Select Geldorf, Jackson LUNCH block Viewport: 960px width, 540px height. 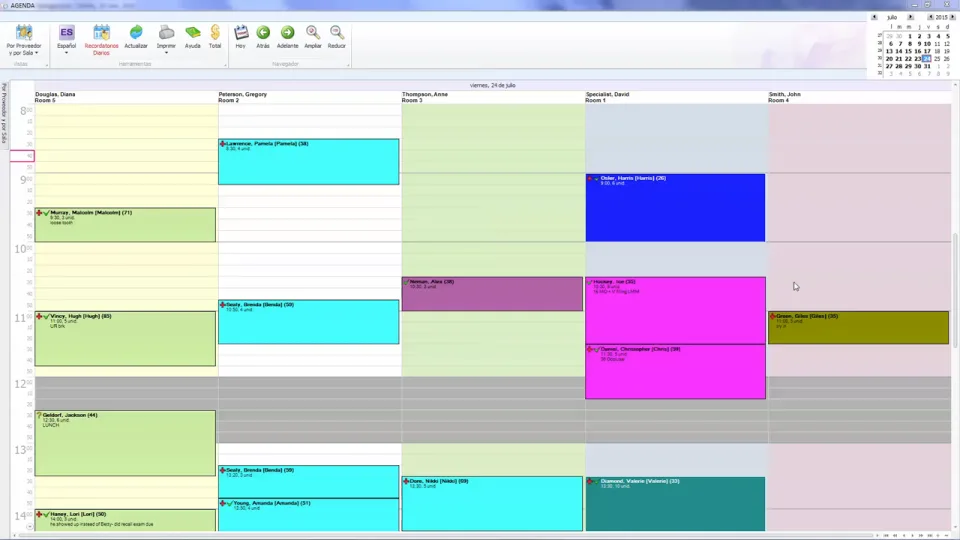125,443
